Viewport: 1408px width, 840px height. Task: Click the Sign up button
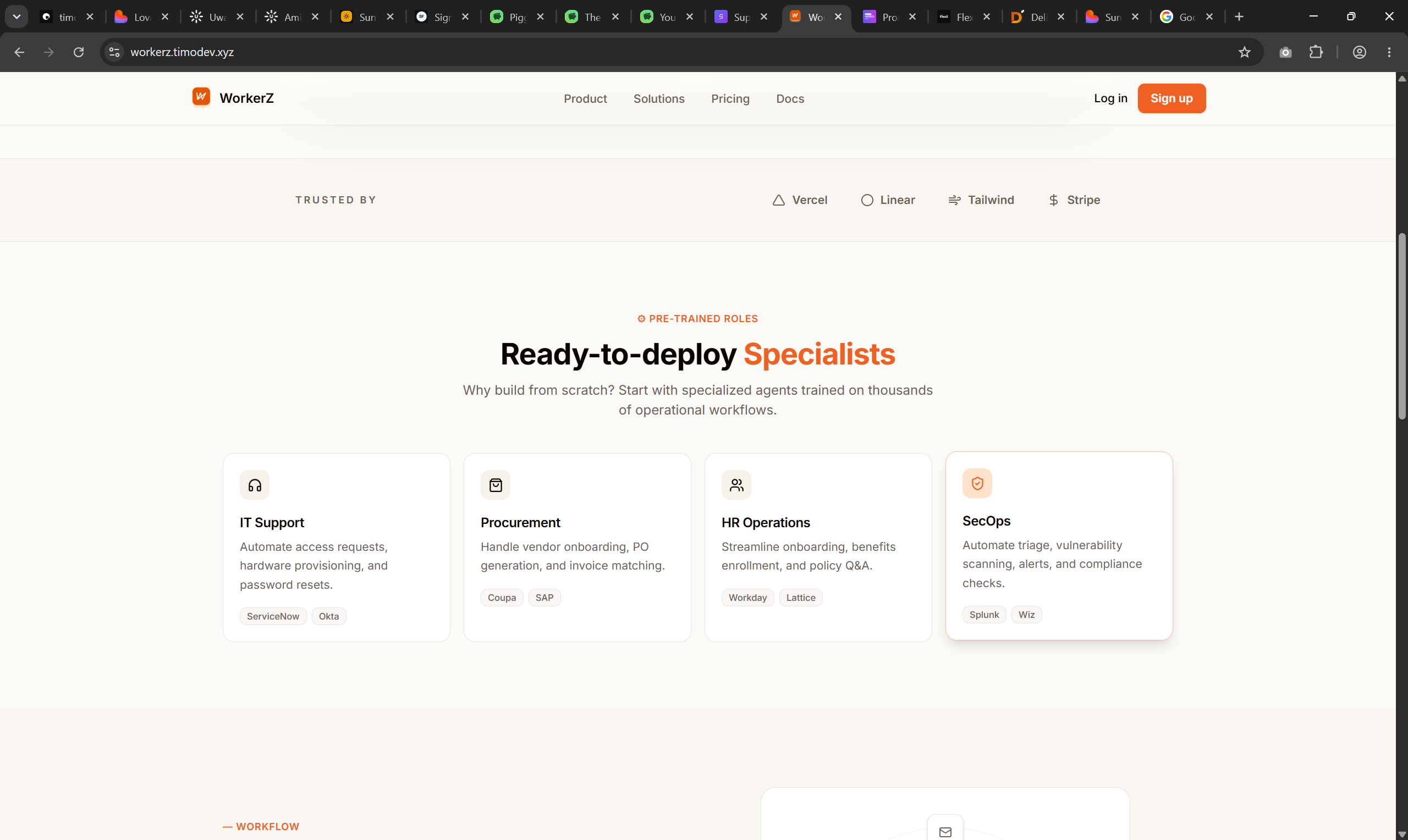[x=1171, y=98]
